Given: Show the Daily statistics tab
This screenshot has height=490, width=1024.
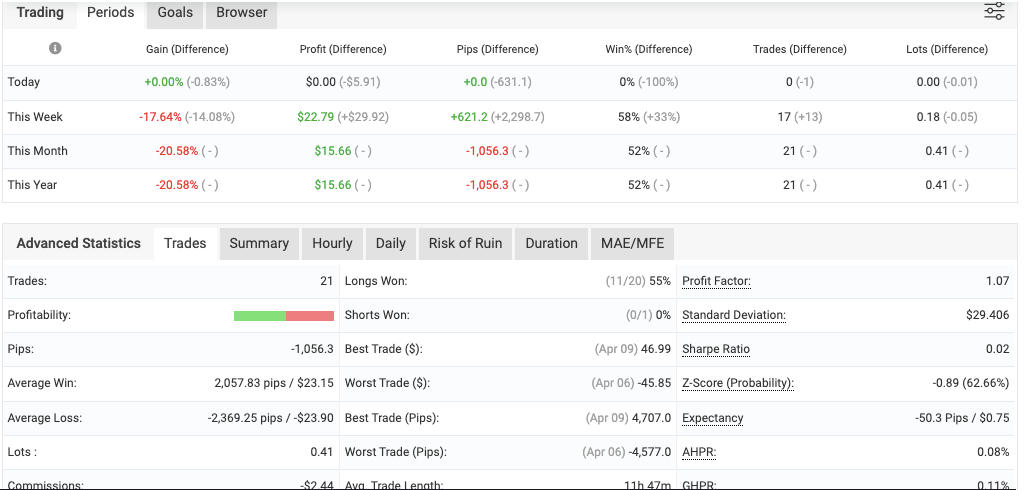Looking at the screenshot, I should [x=390, y=243].
